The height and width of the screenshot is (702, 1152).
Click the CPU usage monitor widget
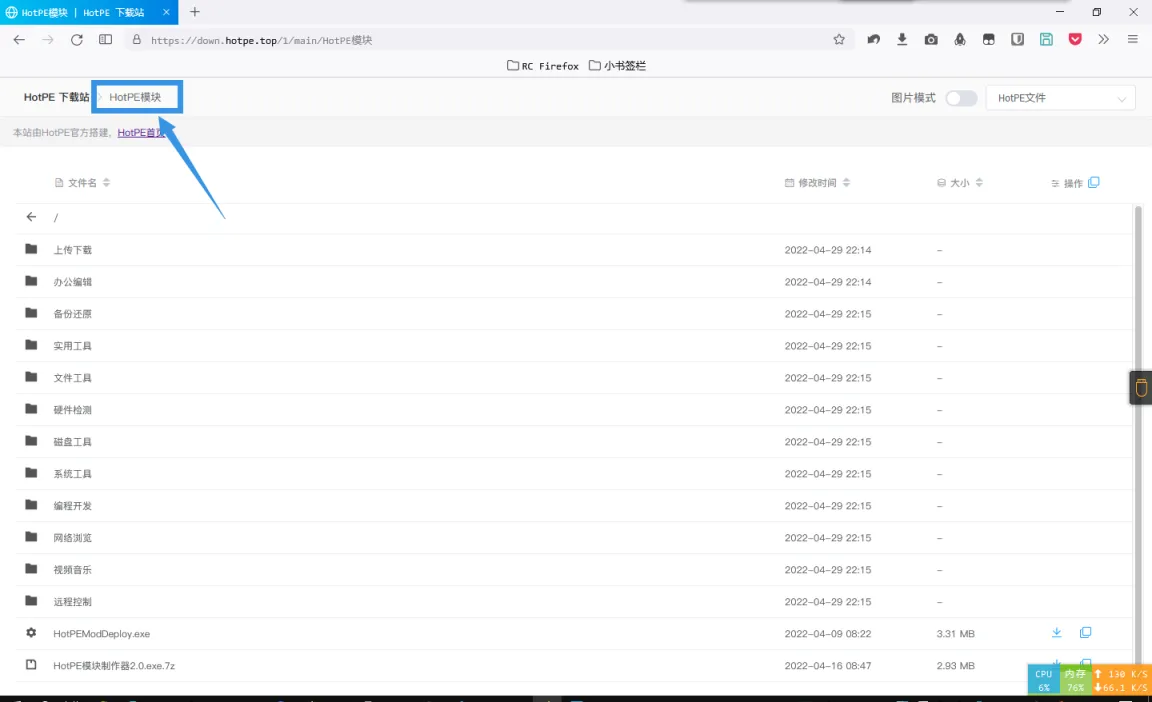pyautogui.click(x=1043, y=680)
